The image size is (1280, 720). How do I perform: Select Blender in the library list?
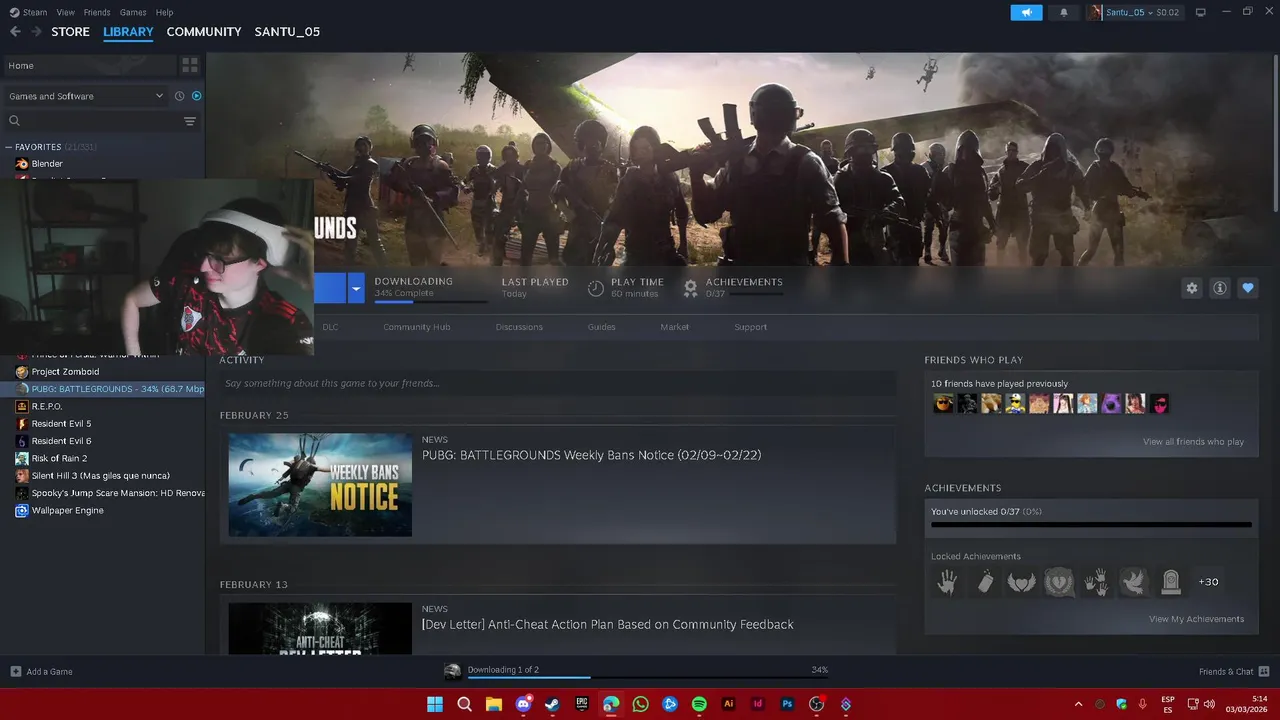(x=47, y=164)
